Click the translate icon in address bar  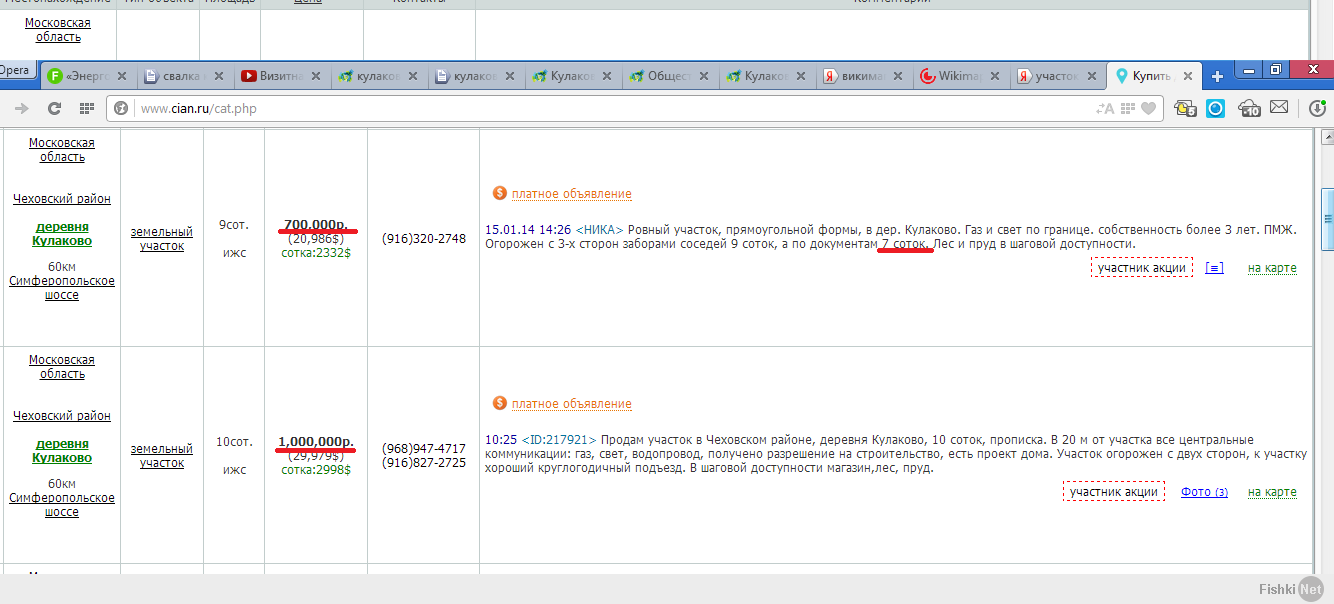click(1105, 108)
